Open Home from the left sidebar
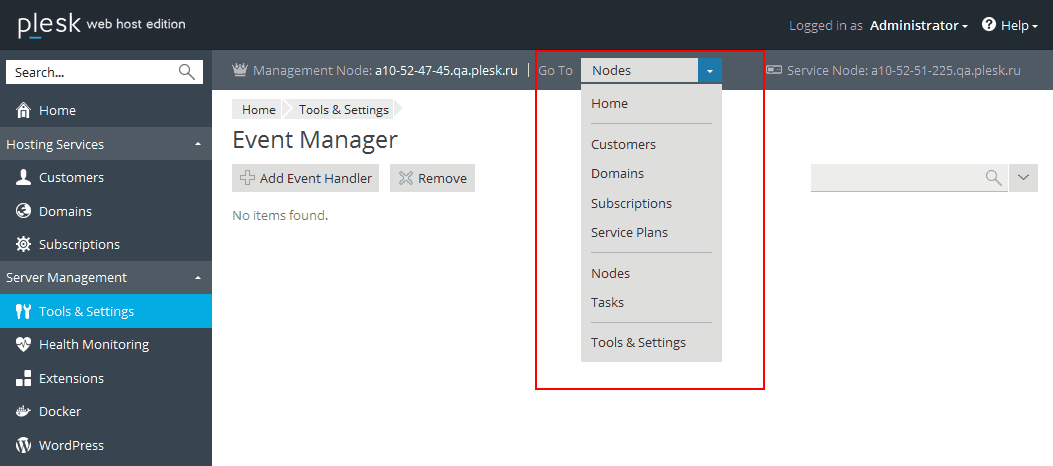 tap(57, 111)
